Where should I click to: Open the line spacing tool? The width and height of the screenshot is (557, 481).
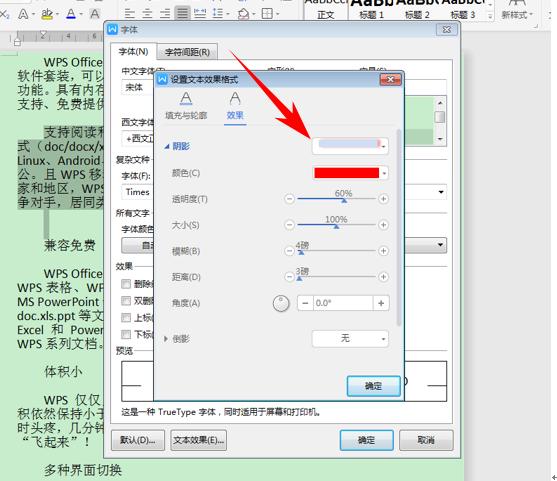pos(217,14)
